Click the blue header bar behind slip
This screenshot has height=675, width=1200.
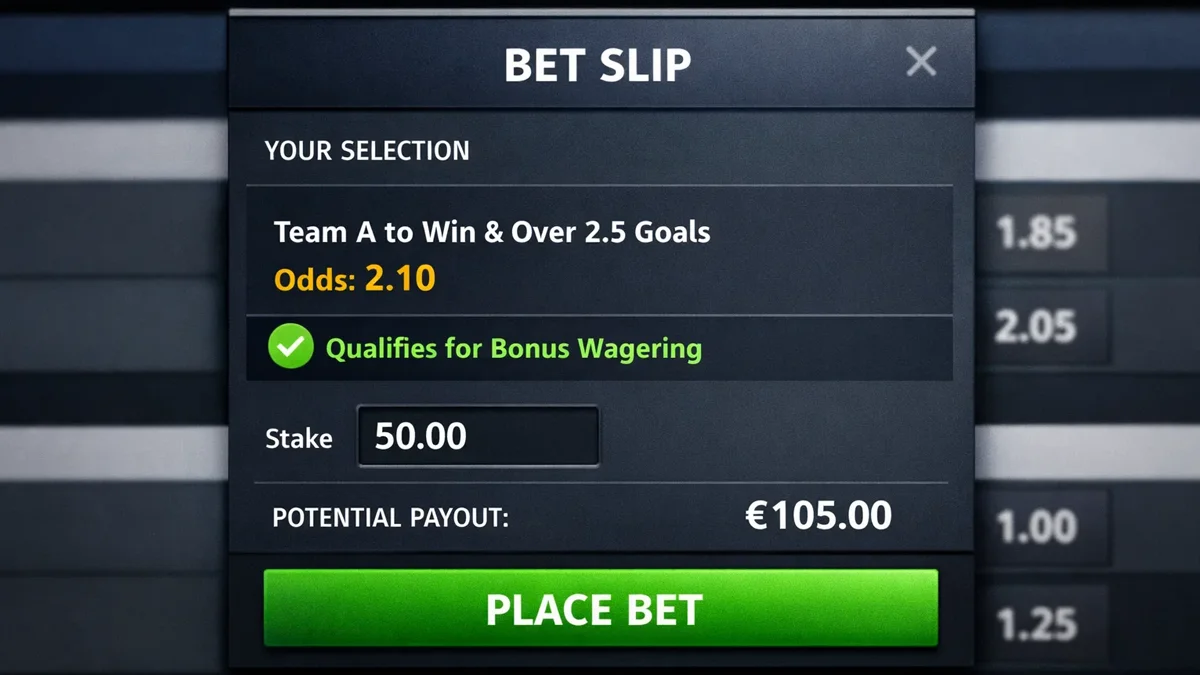pyautogui.click(x=114, y=42)
